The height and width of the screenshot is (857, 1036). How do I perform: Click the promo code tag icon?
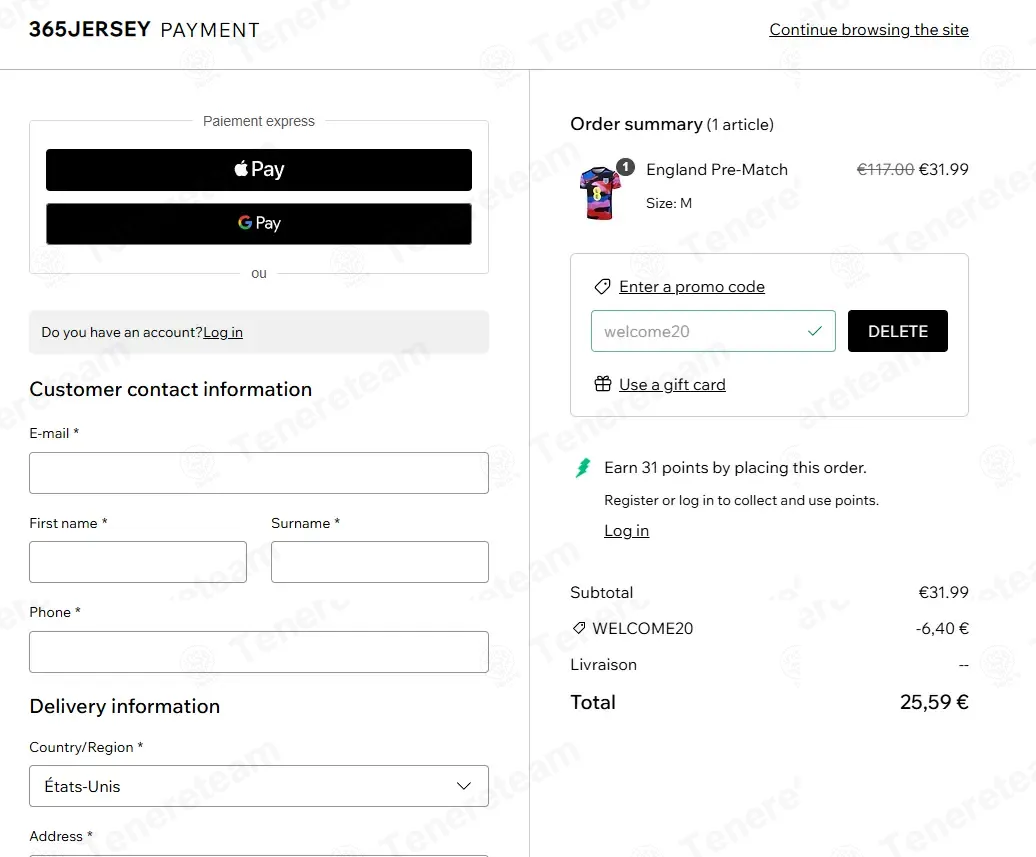coord(602,287)
